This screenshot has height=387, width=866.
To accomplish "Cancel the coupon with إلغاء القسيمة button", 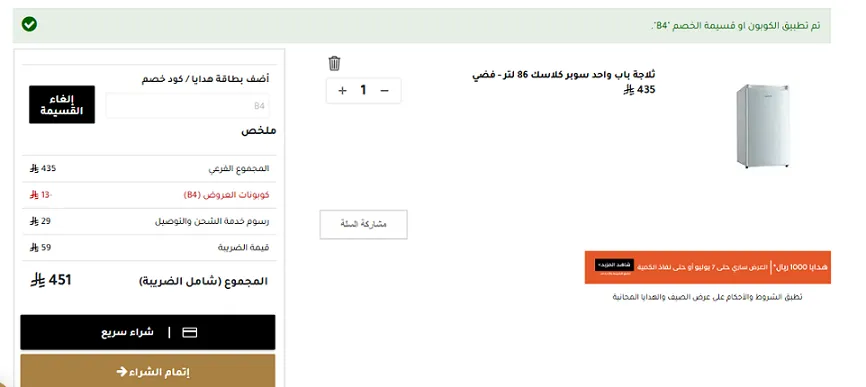I will coord(62,104).
